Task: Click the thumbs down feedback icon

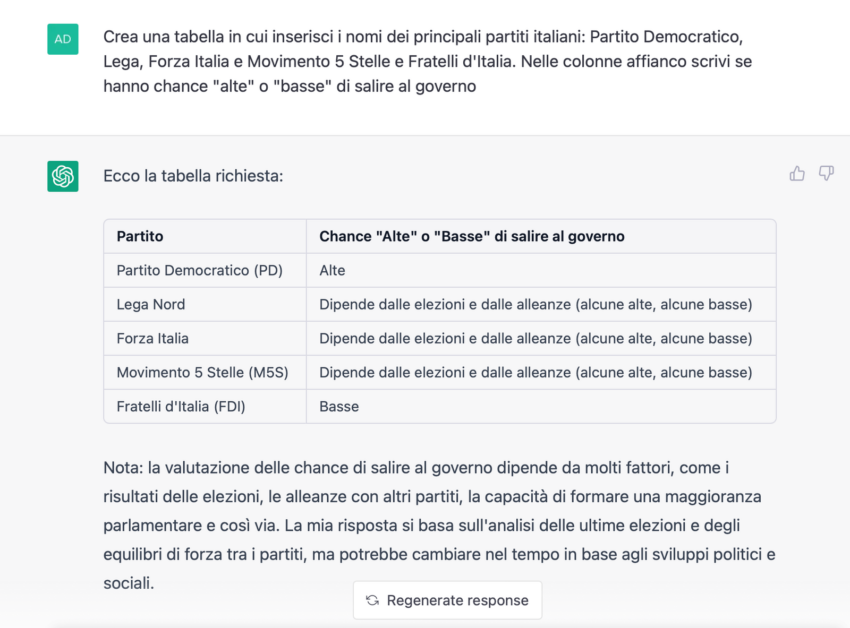Action: coord(826,174)
